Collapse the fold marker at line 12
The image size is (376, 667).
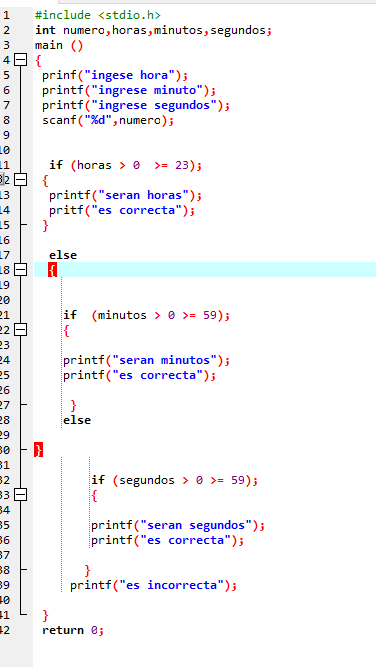click(20, 180)
